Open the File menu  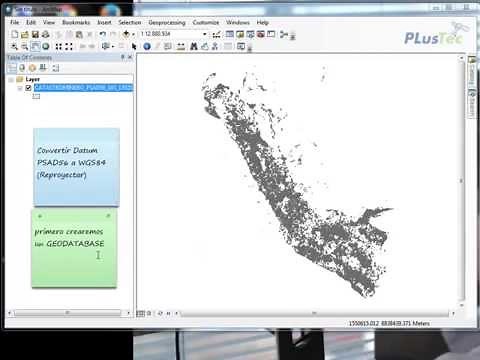15,22
